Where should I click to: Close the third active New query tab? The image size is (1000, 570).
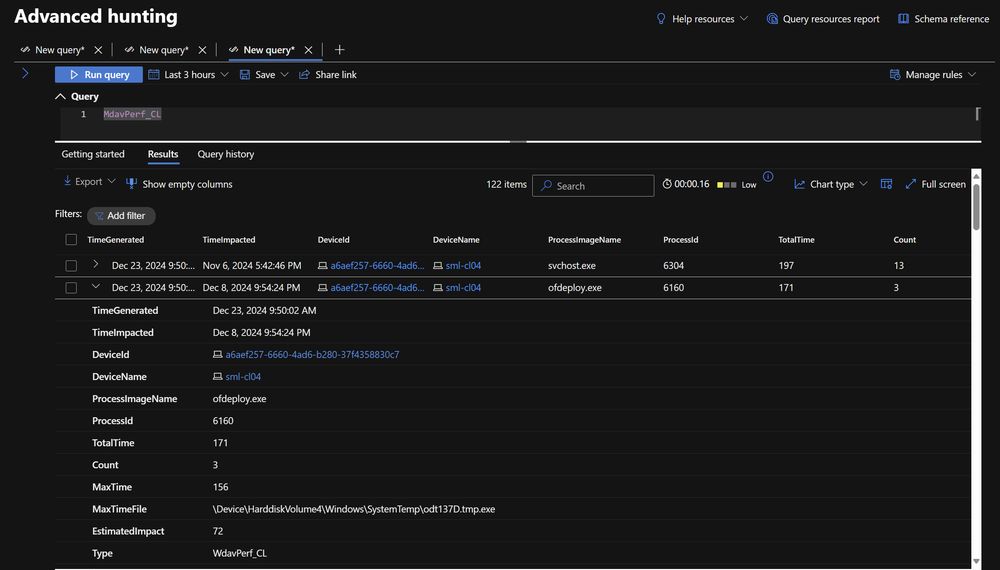309,50
